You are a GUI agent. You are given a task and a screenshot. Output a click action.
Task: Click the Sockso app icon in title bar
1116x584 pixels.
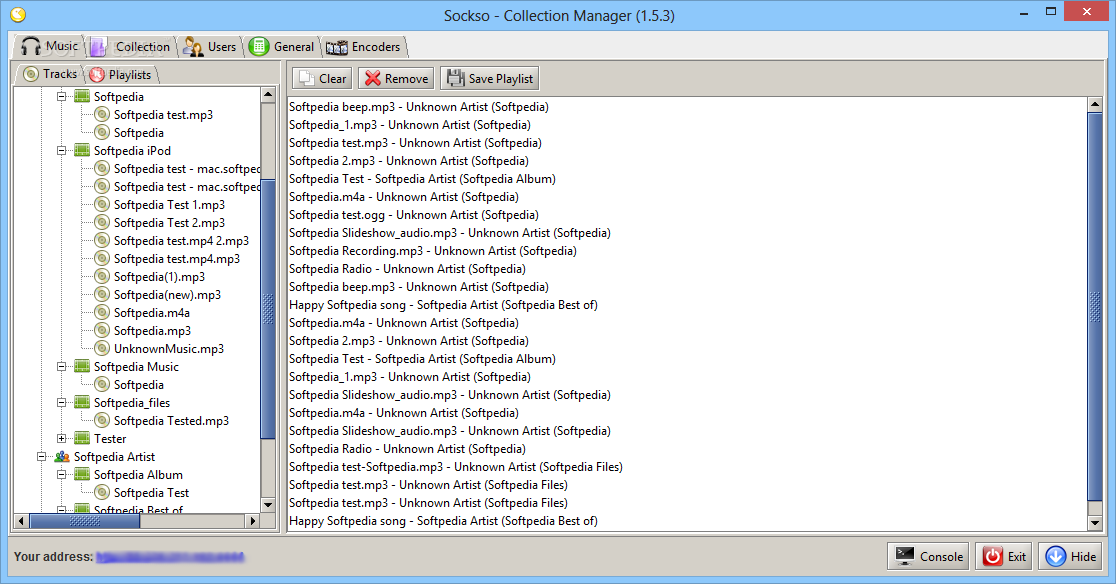click(x=18, y=14)
